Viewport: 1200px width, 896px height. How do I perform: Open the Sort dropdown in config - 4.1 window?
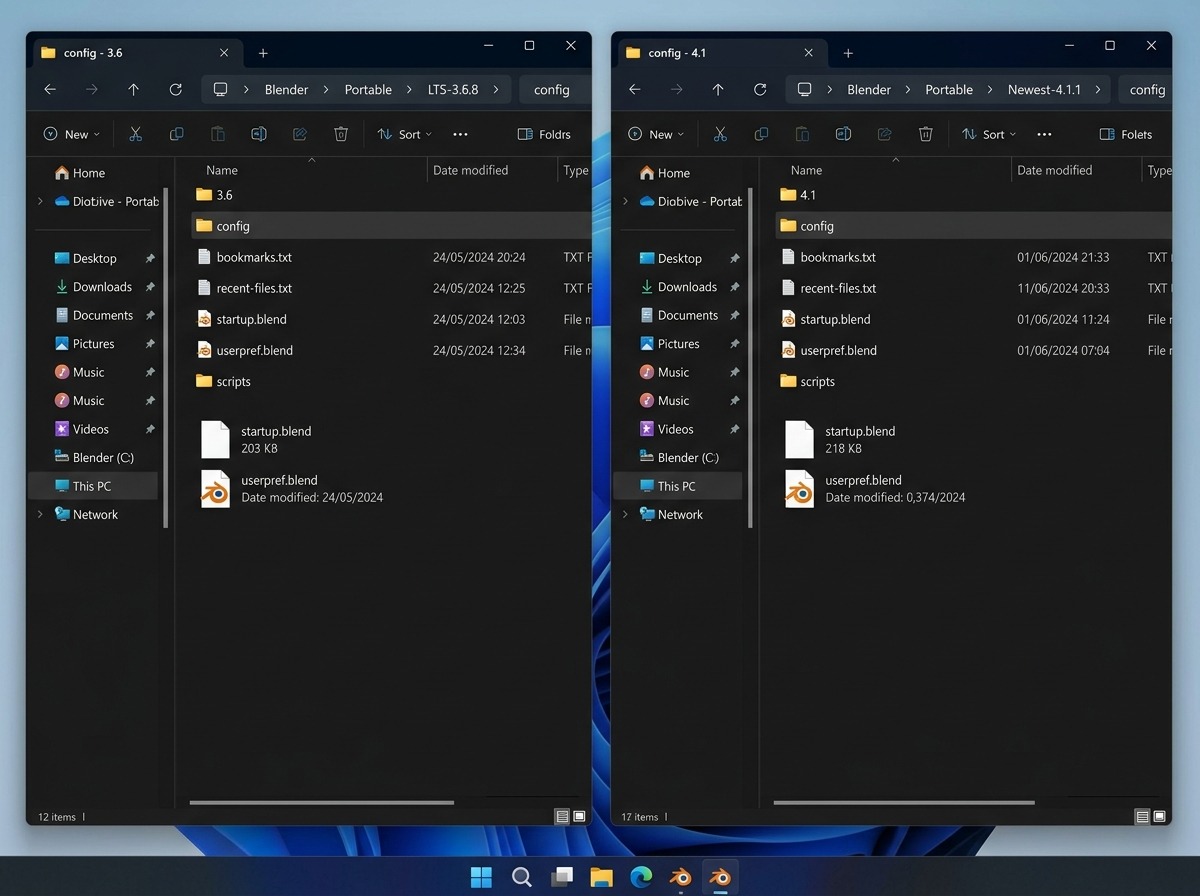pyautogui.click(x=988, y=134)
